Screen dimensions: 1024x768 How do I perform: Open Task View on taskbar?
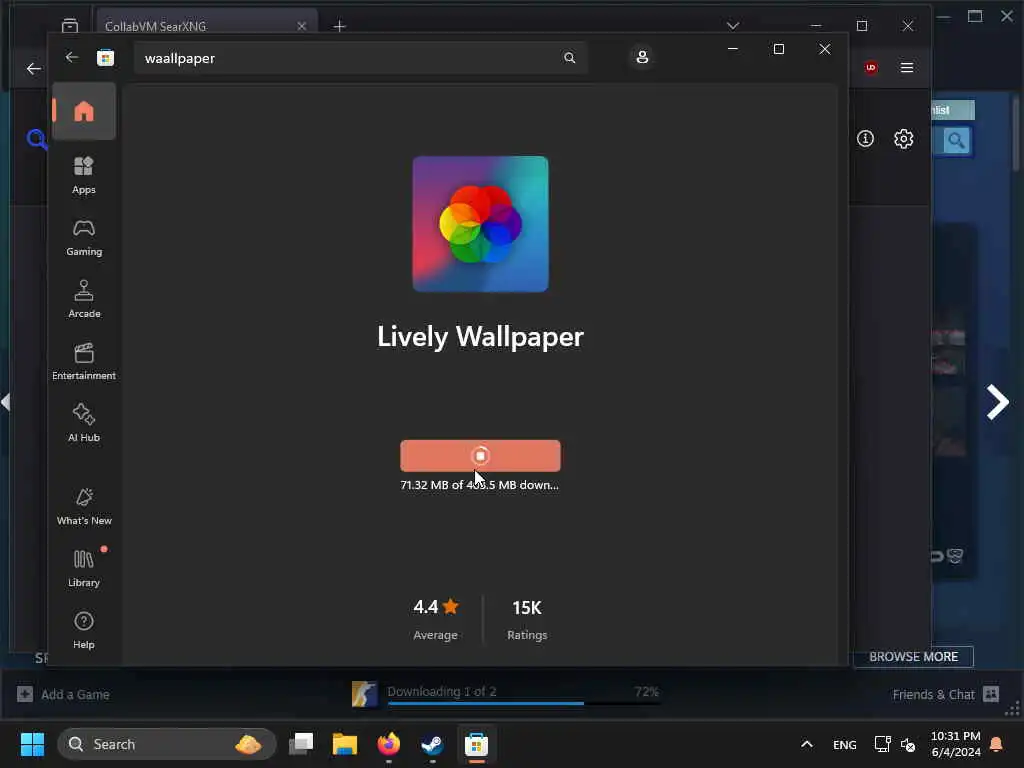(301, 744)
